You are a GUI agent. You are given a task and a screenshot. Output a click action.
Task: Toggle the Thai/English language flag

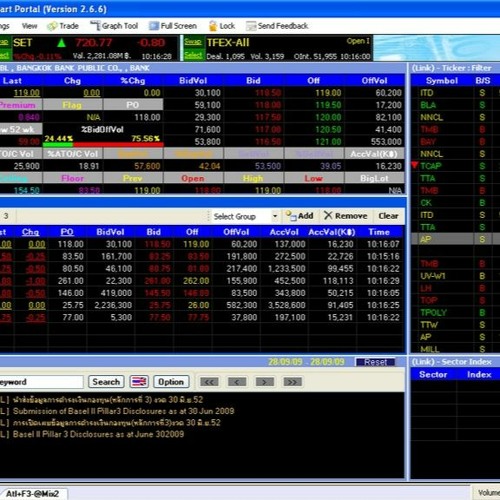(x=139, y=382)
